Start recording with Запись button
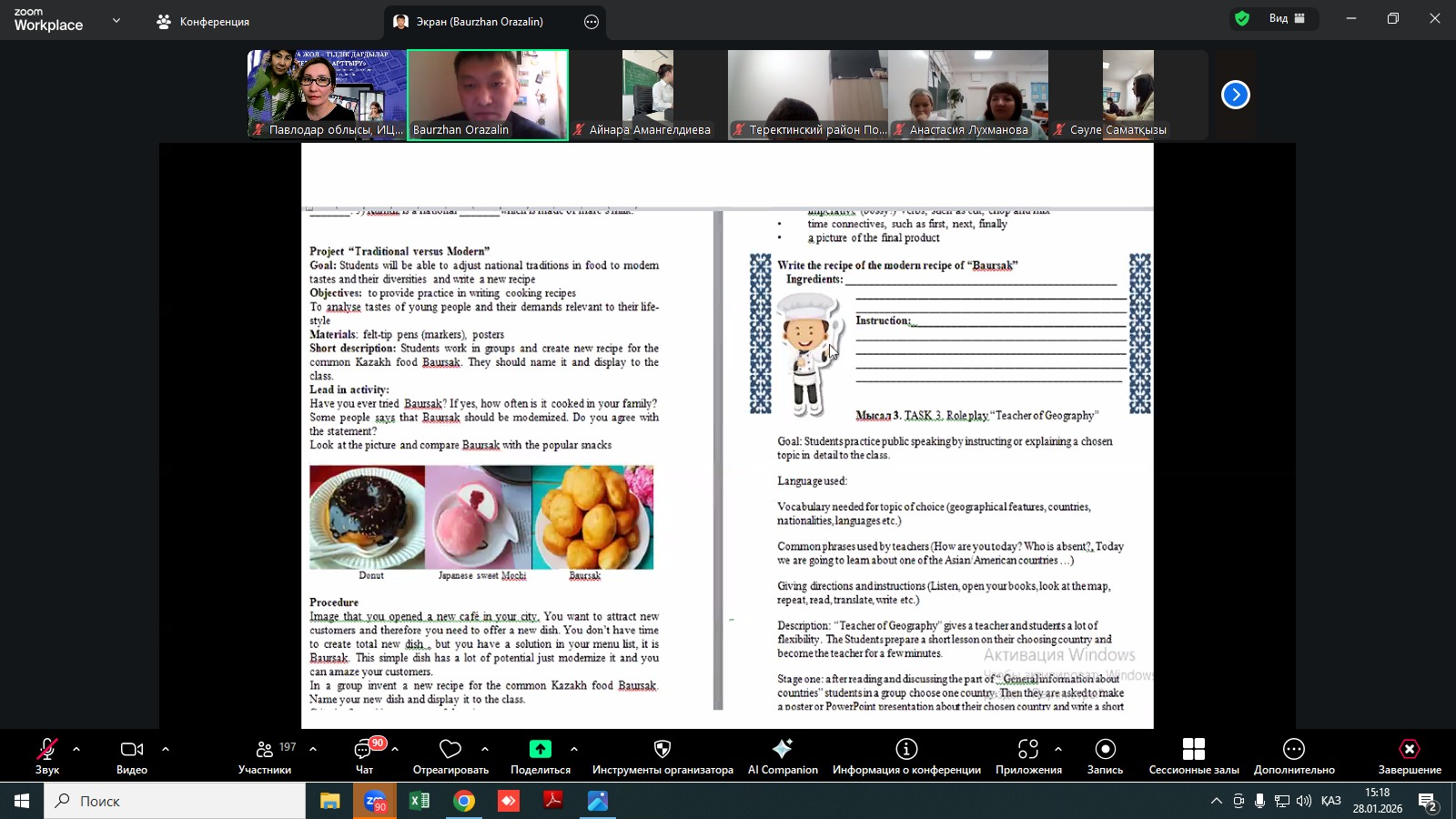 point(1105,749)
